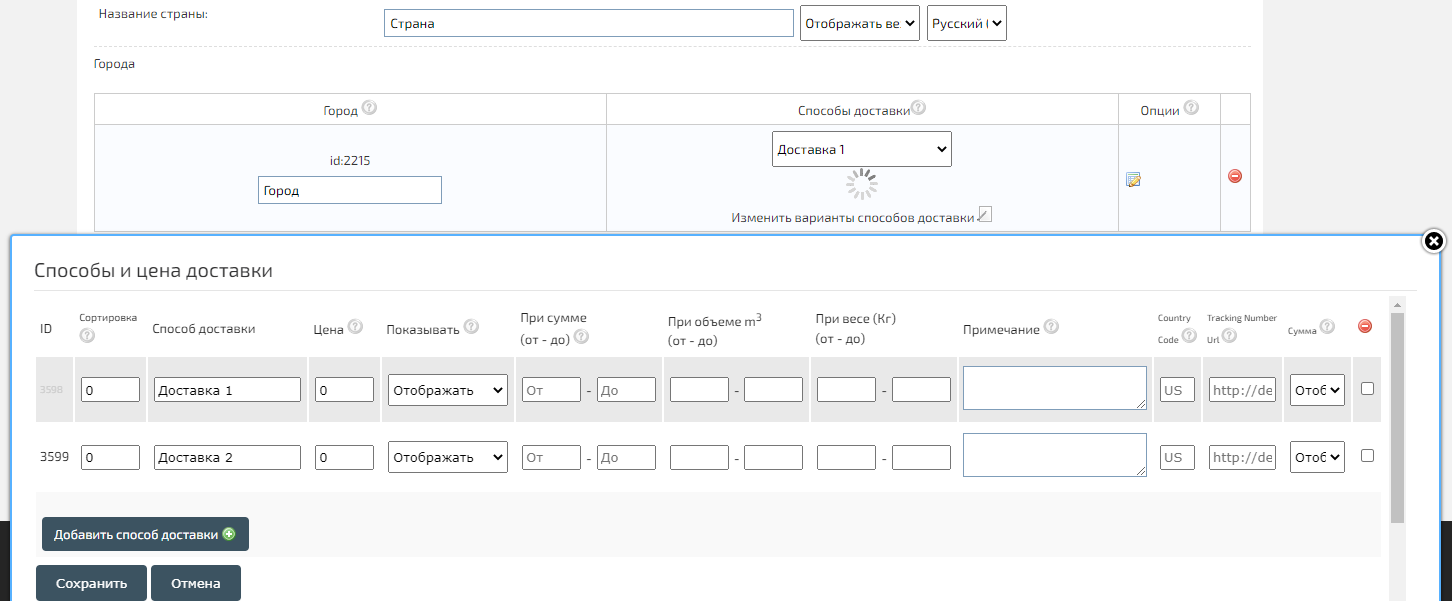Image resolution: width=1452 pixels, height=601 pixels.
Task: Close the delivery methods popup
Action: click(1433, 241)
